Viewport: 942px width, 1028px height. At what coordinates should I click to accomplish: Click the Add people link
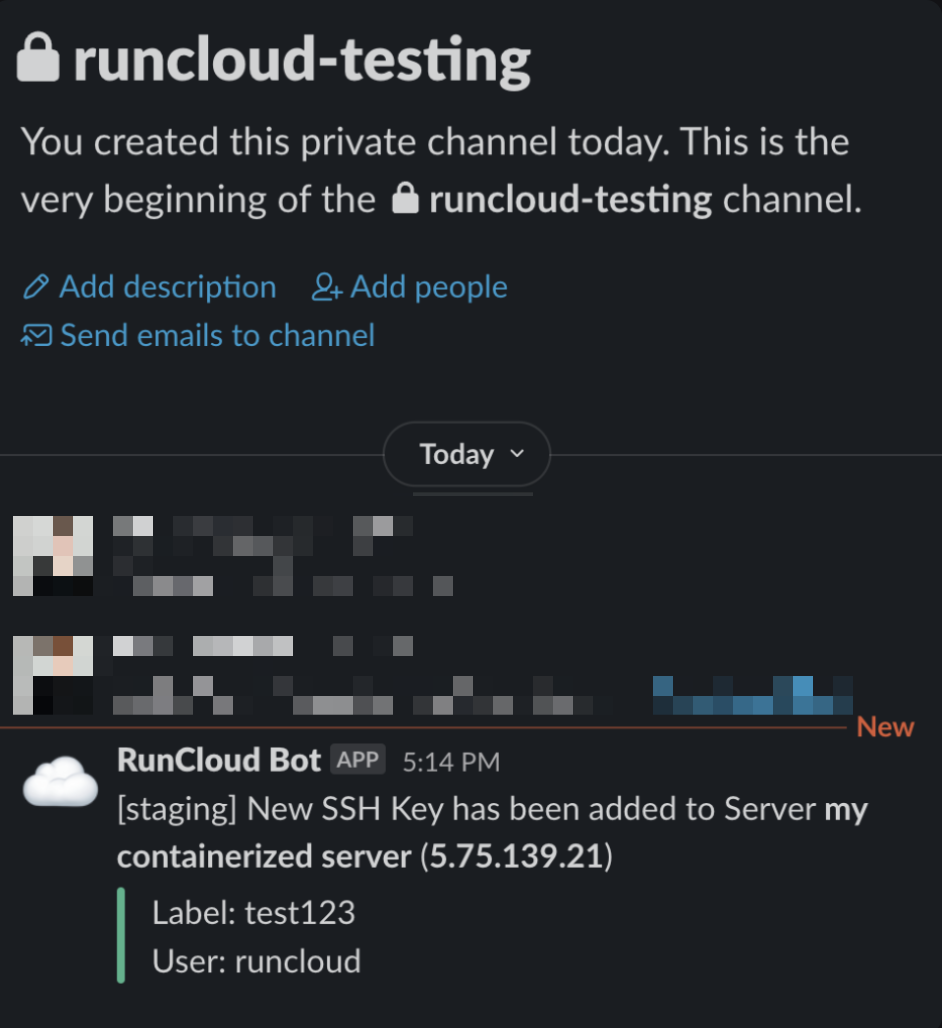coord(429,287)
